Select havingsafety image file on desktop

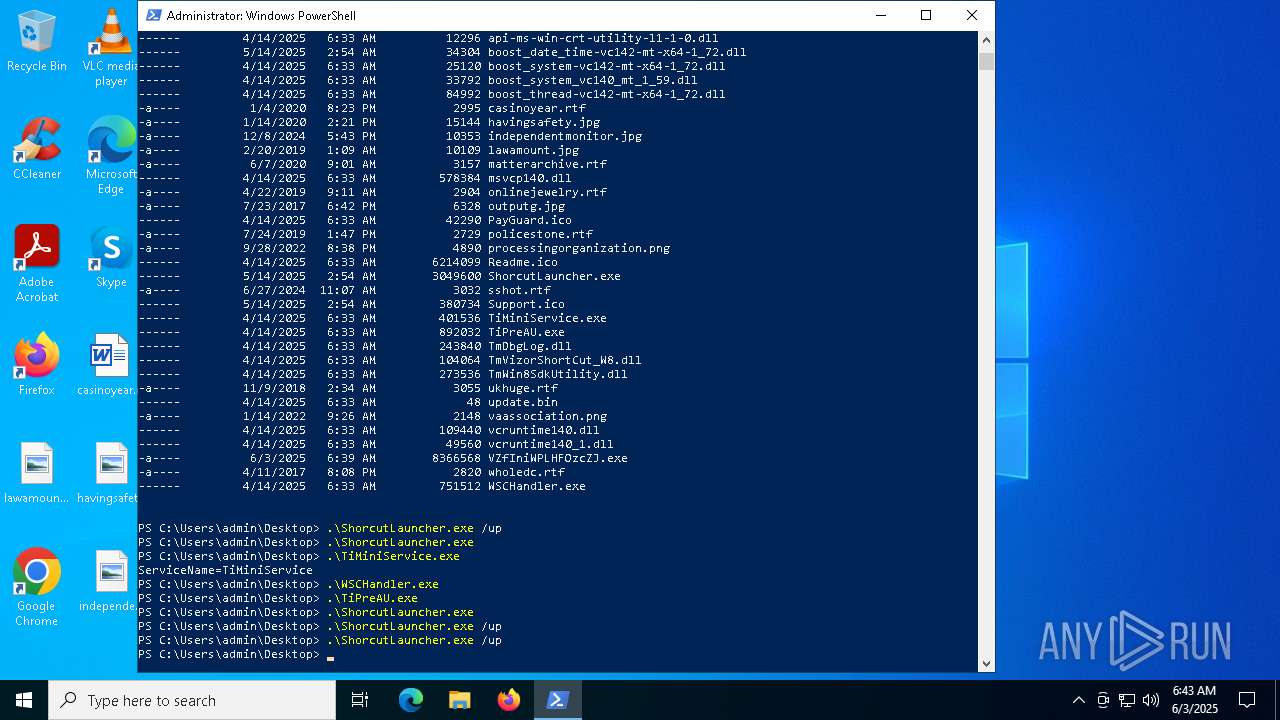pyautogui.click(x=108, y=473)
